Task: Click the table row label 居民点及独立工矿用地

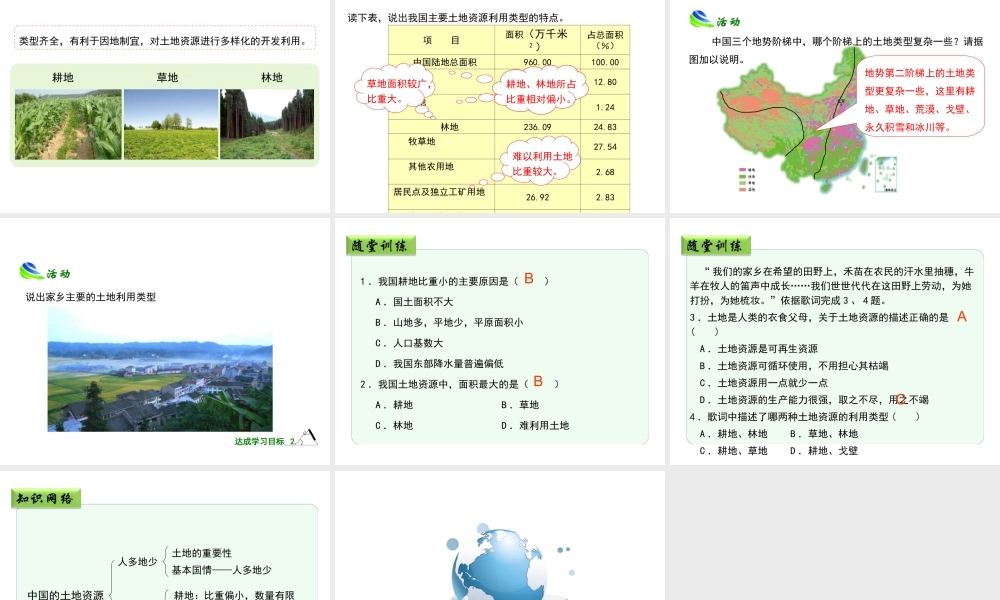Action: coord(439,191)
